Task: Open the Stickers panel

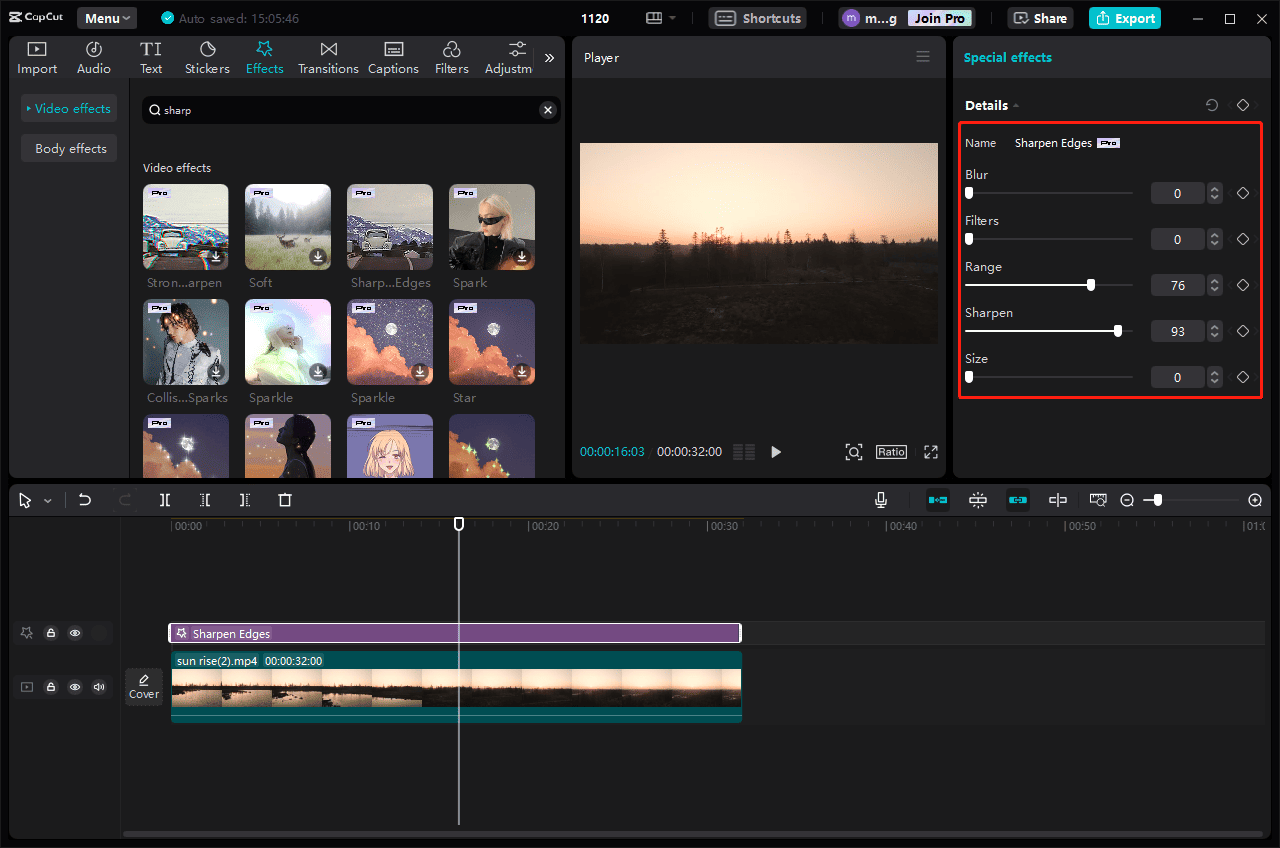Action: tap(207, 55)
